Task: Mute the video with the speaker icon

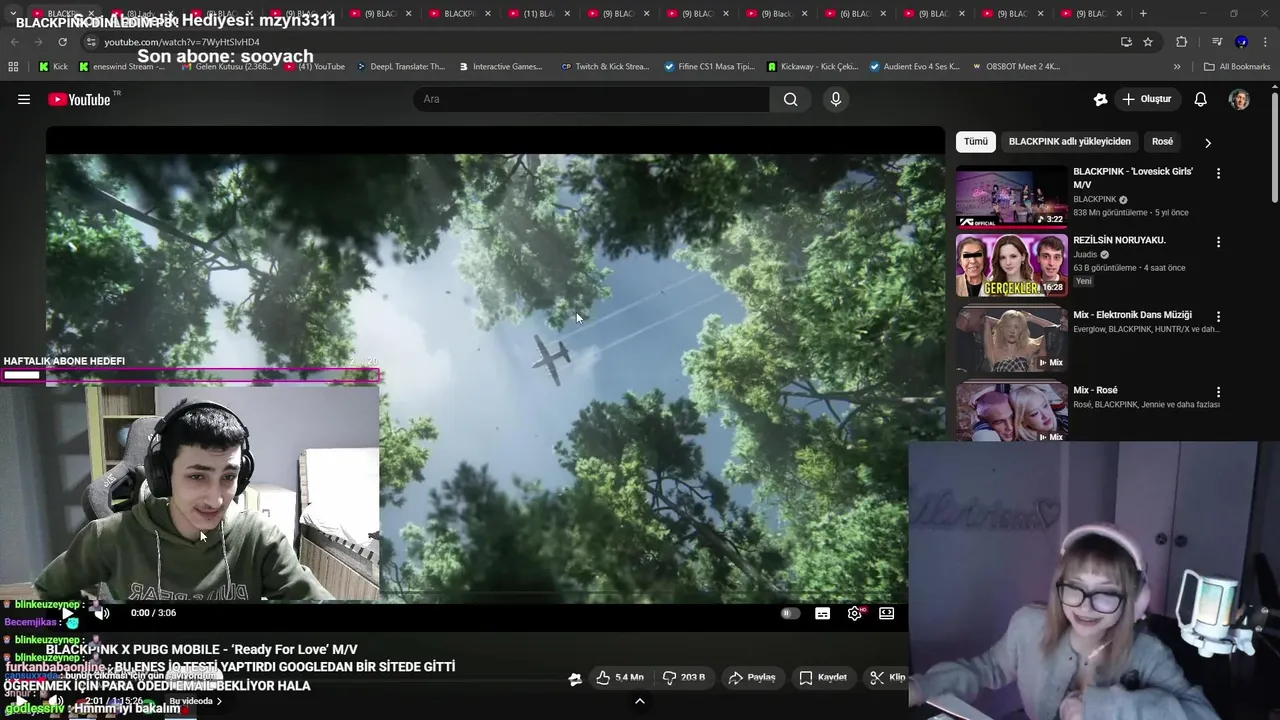Action: pos(102,613)
